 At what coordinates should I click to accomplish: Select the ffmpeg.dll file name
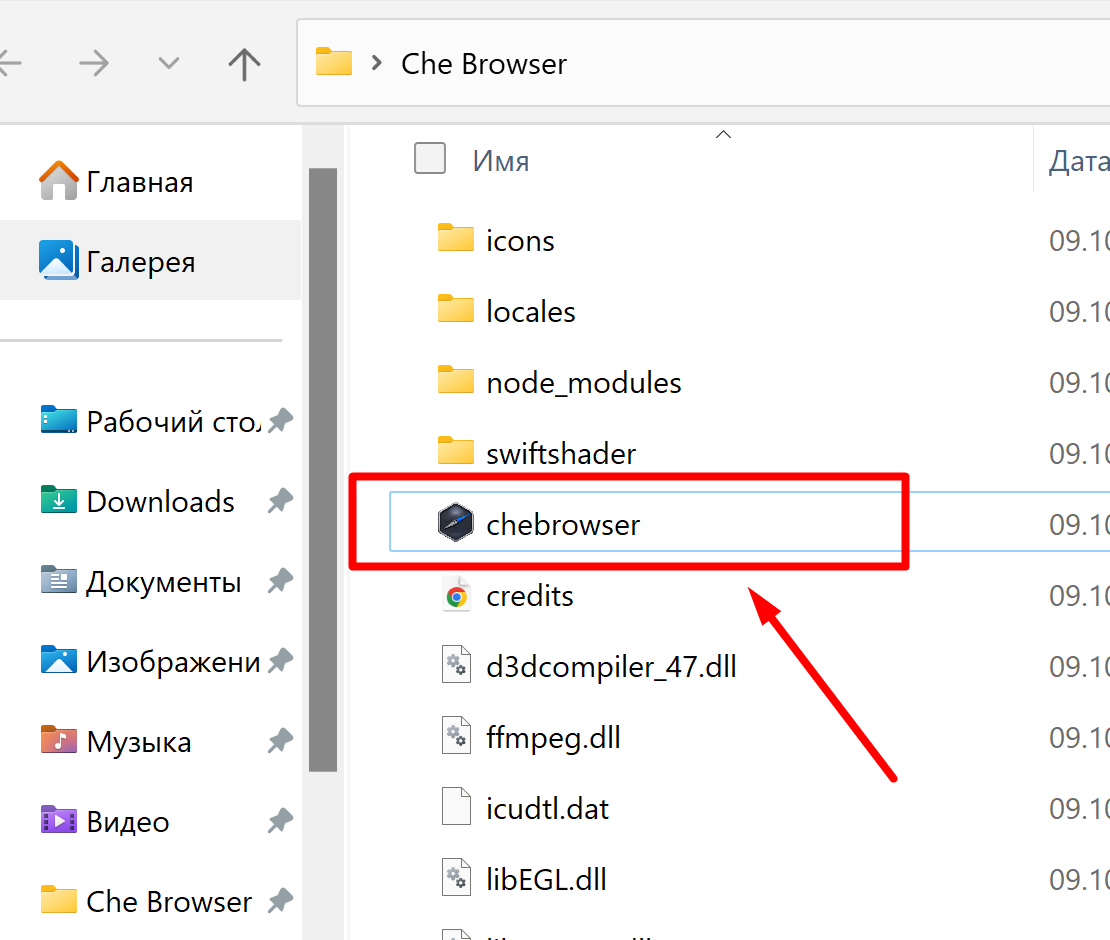pos(554,738)
